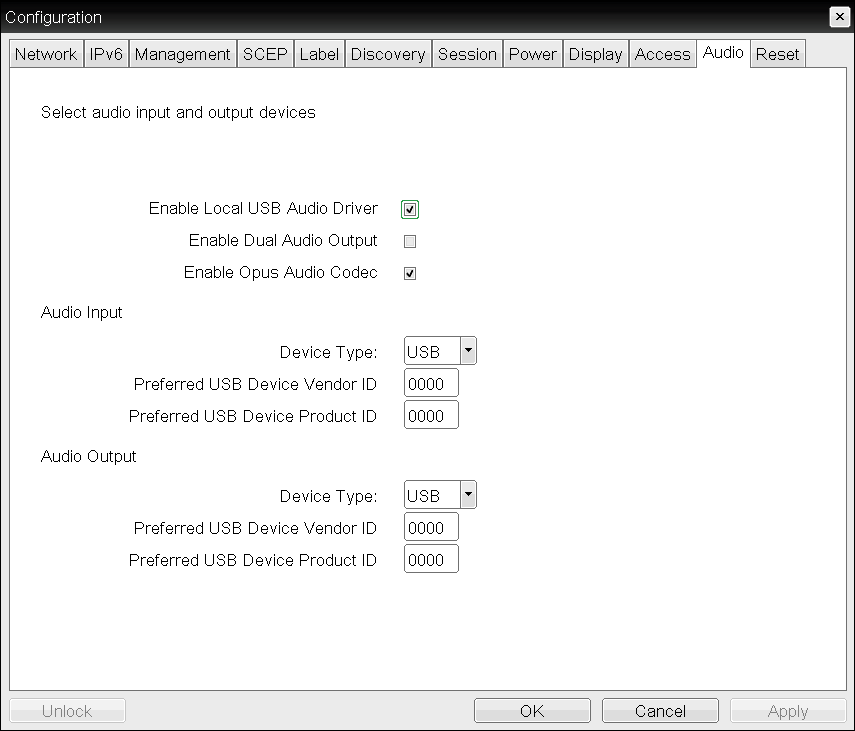Image resolution: width=855 pixels, height=731 pixels.
Task: Open the Access tab
Action: point(663,54)
